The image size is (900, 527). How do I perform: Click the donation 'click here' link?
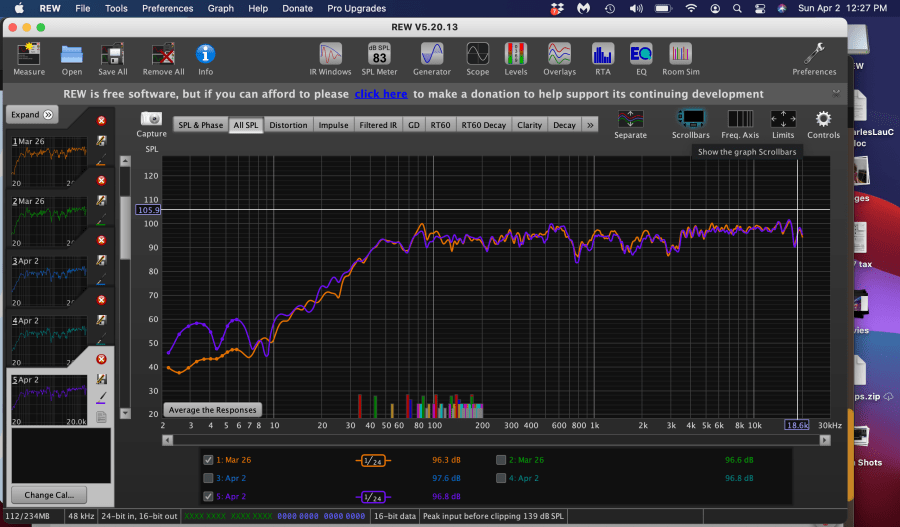(x=381, y=94)
